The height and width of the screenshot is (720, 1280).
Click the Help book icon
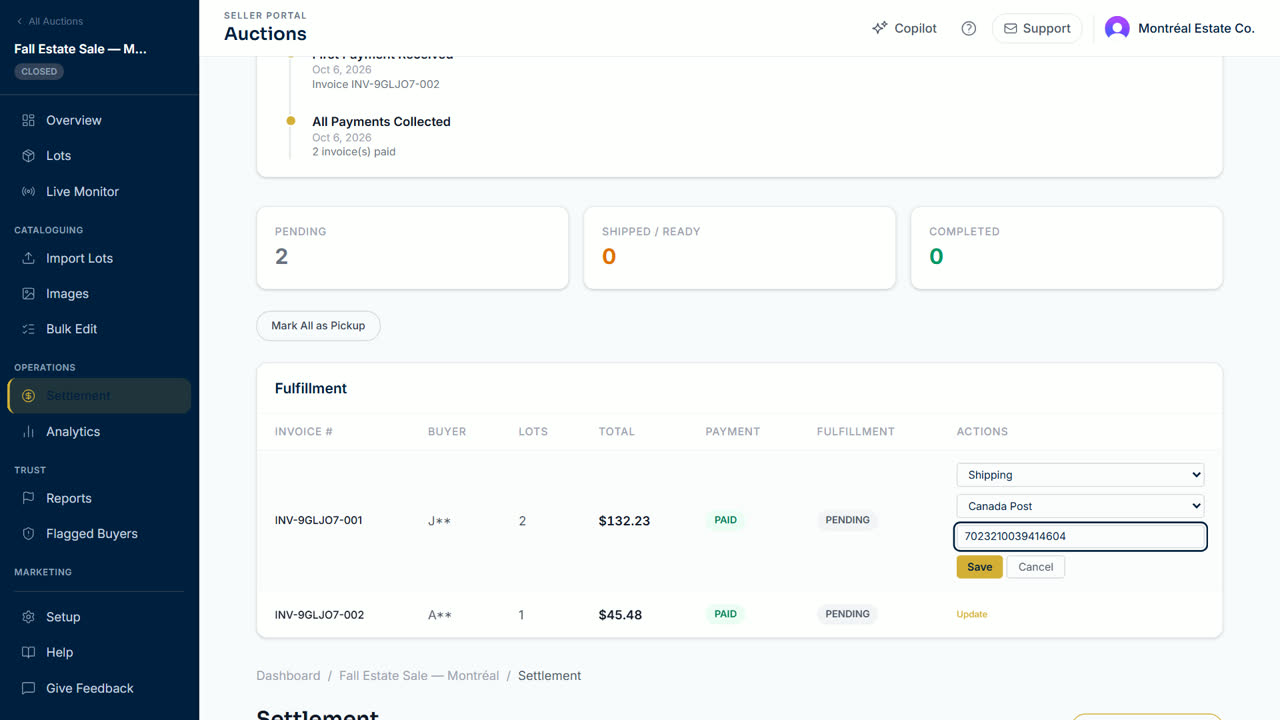pos(28,652)
